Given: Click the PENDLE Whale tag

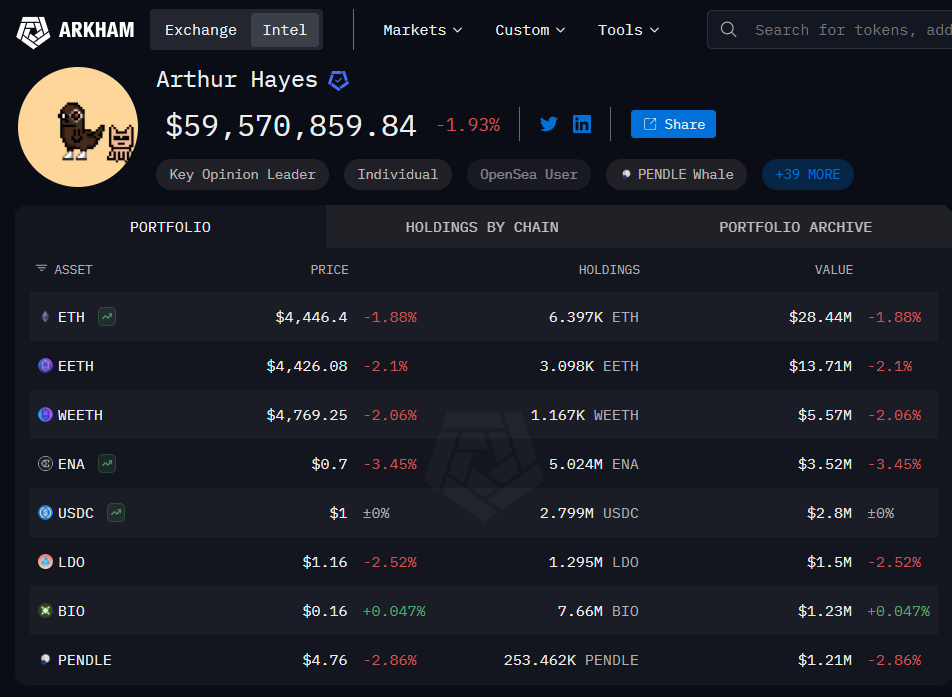Looking at the screenshot, I should 677,174.
